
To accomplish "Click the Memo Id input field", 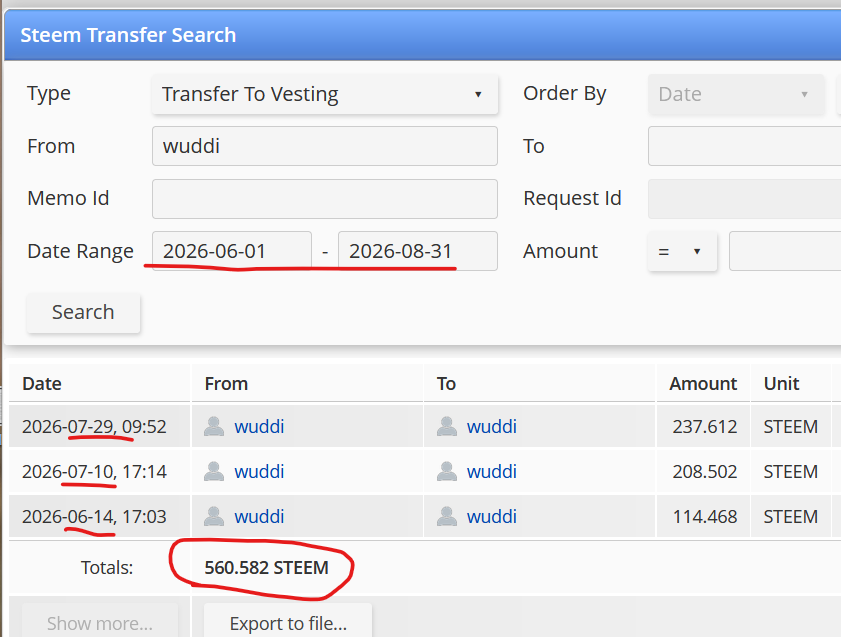I will pos(324,198).
